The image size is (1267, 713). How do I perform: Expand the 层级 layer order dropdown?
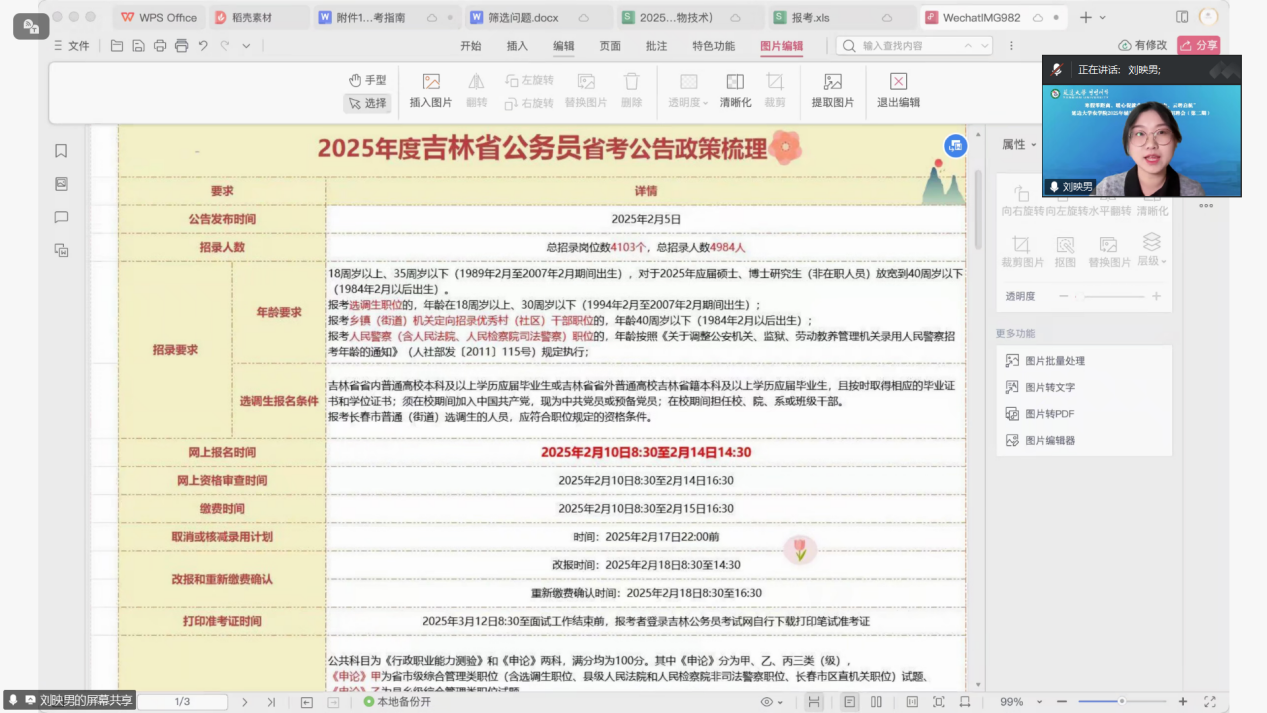tap(1152, 251)
